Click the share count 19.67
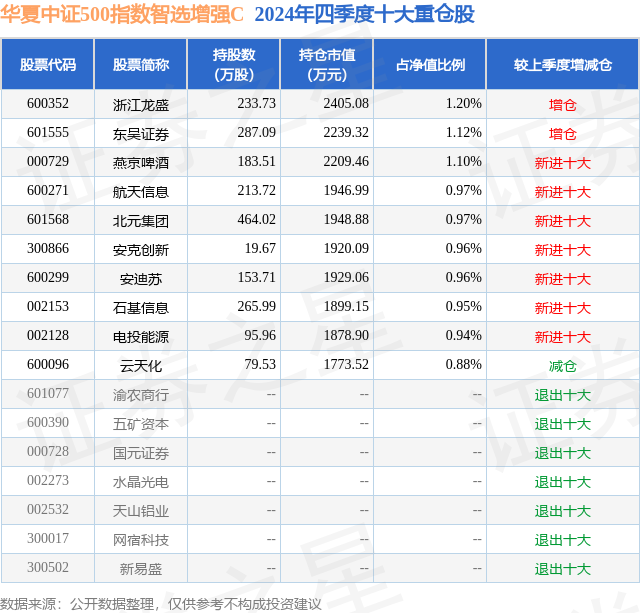Image resolution: width=640 pixels, height=613 pixels. coord(260,249)
